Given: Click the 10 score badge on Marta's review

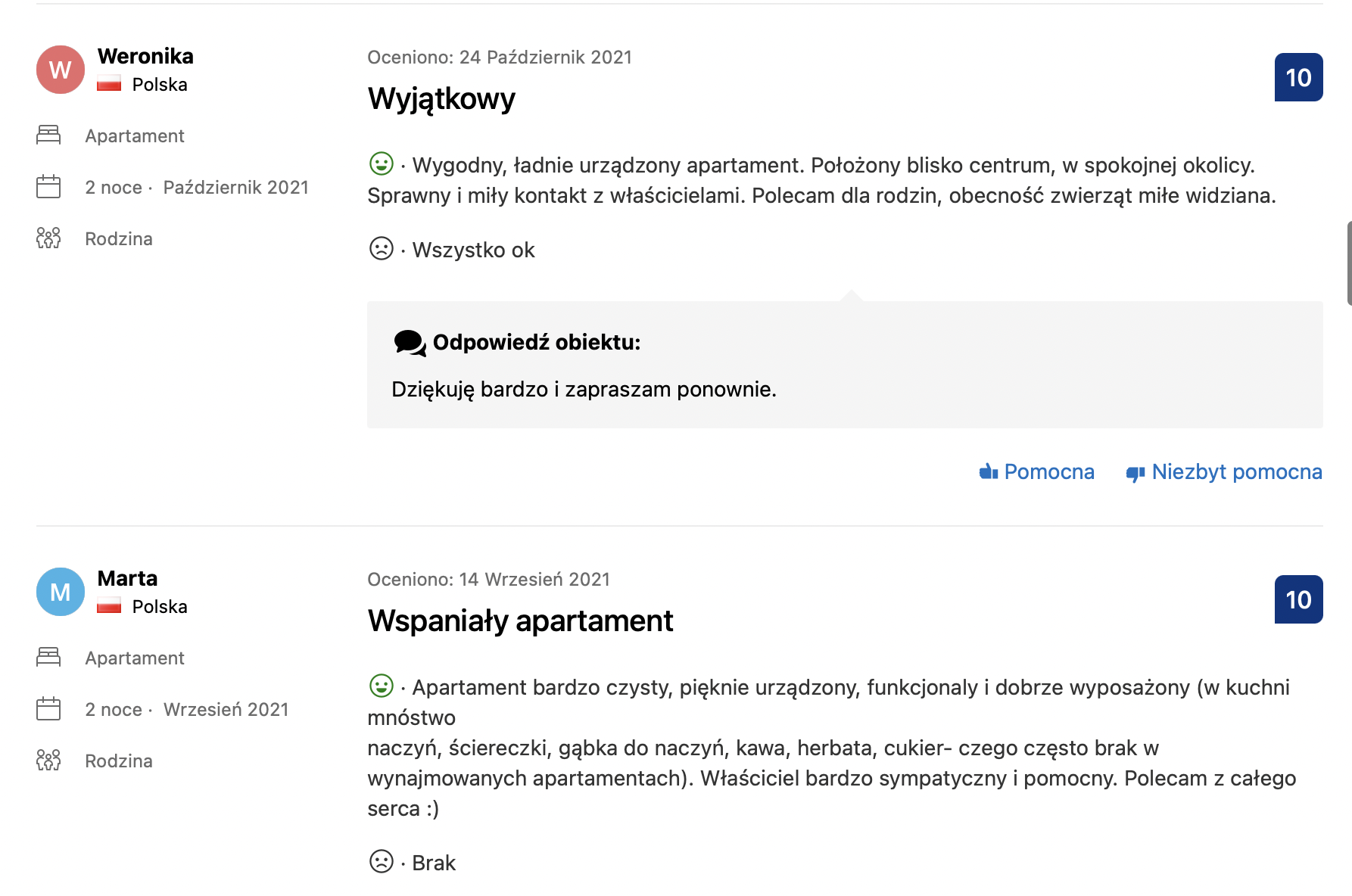Looking at the screenshot, I should [x=1298, y=599].
